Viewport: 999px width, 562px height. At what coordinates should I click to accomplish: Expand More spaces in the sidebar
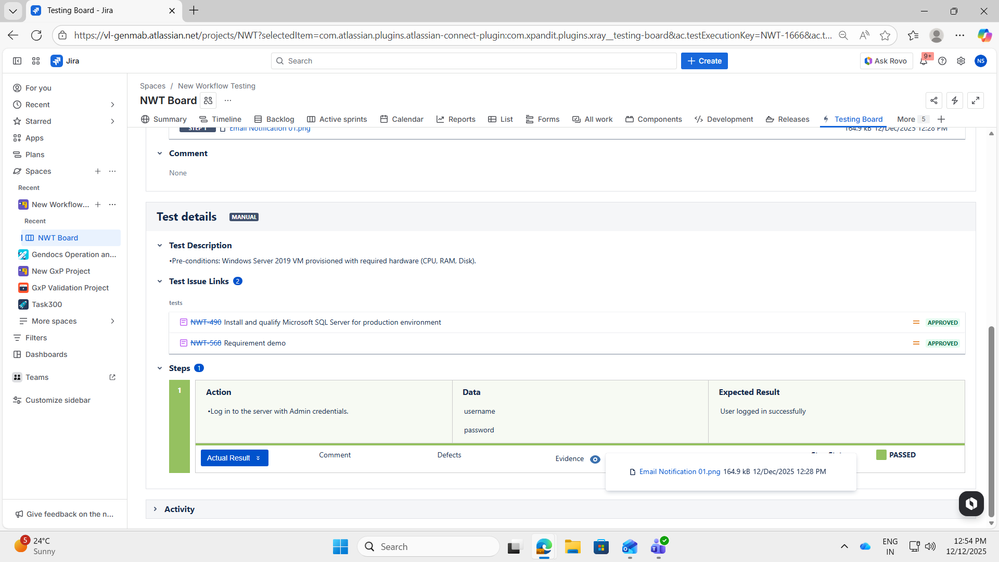point(112,321)
